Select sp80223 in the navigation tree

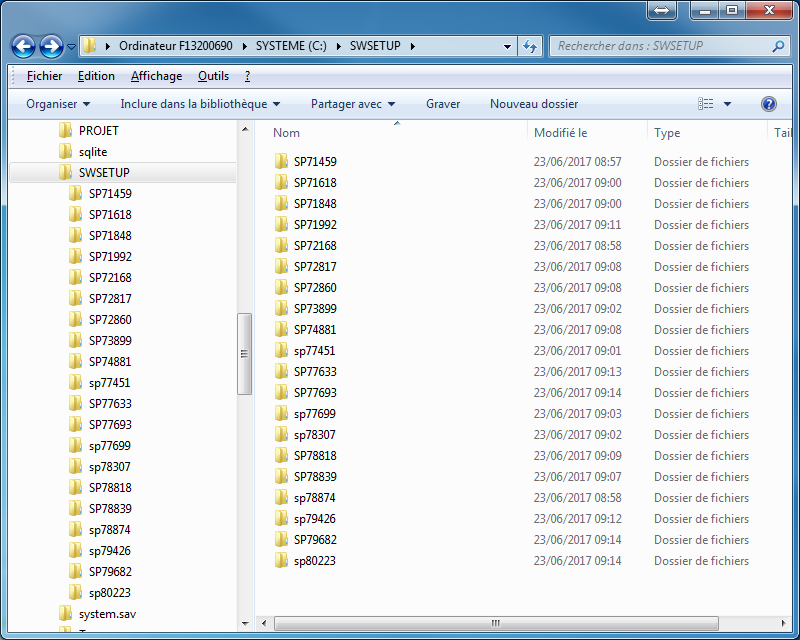click(x=110, y=593)
